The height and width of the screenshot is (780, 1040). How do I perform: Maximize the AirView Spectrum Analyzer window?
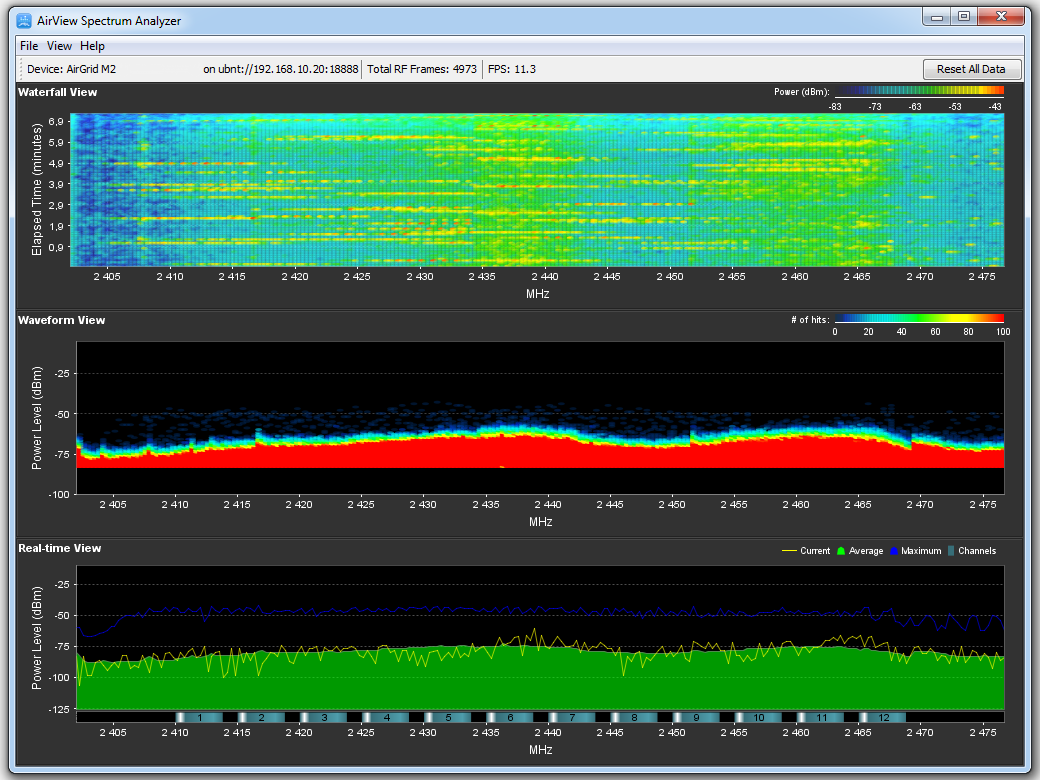963,17
